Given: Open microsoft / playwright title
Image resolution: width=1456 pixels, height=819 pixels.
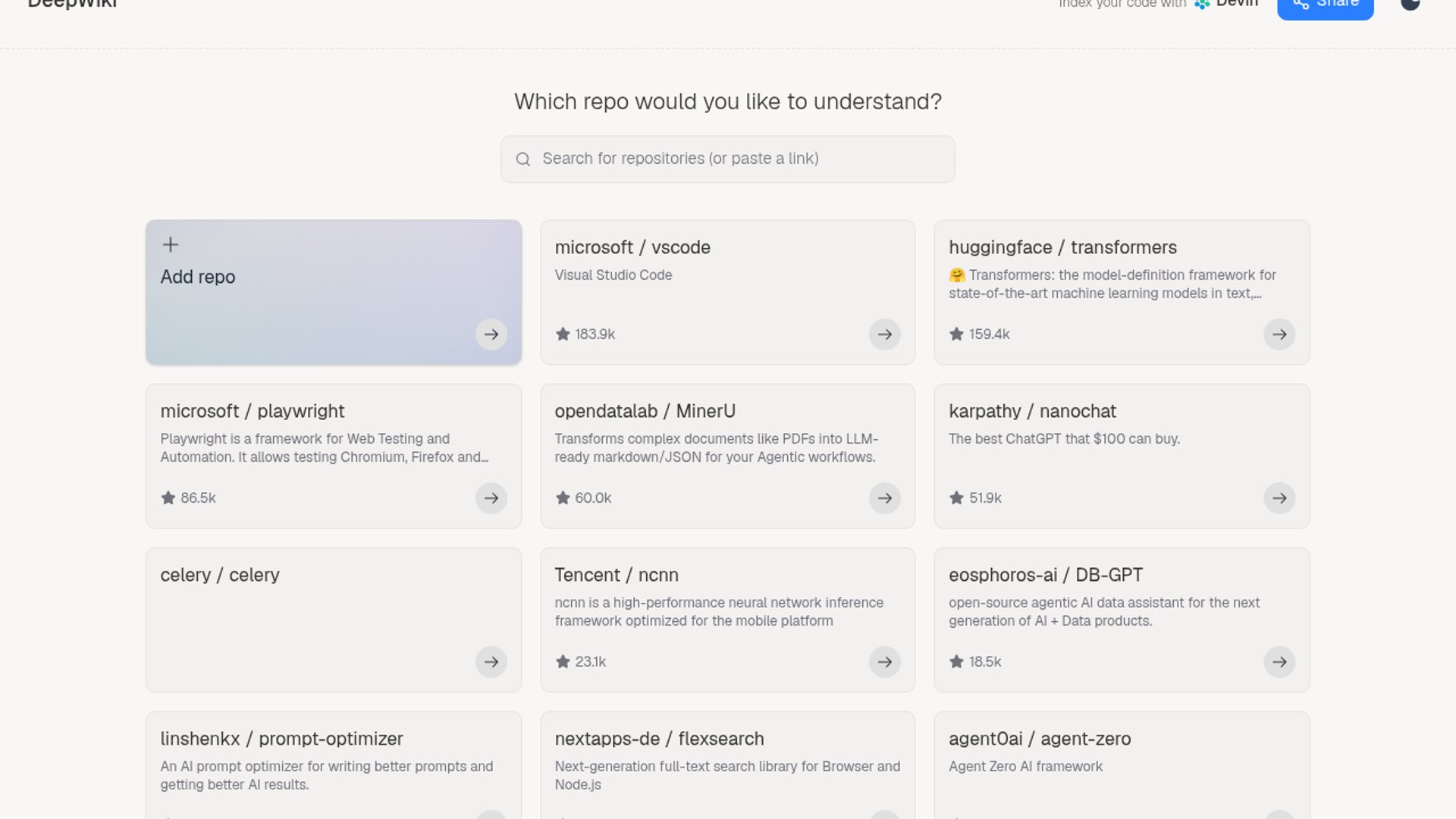Looking at the screenshot, I should [x=253, y=411].
